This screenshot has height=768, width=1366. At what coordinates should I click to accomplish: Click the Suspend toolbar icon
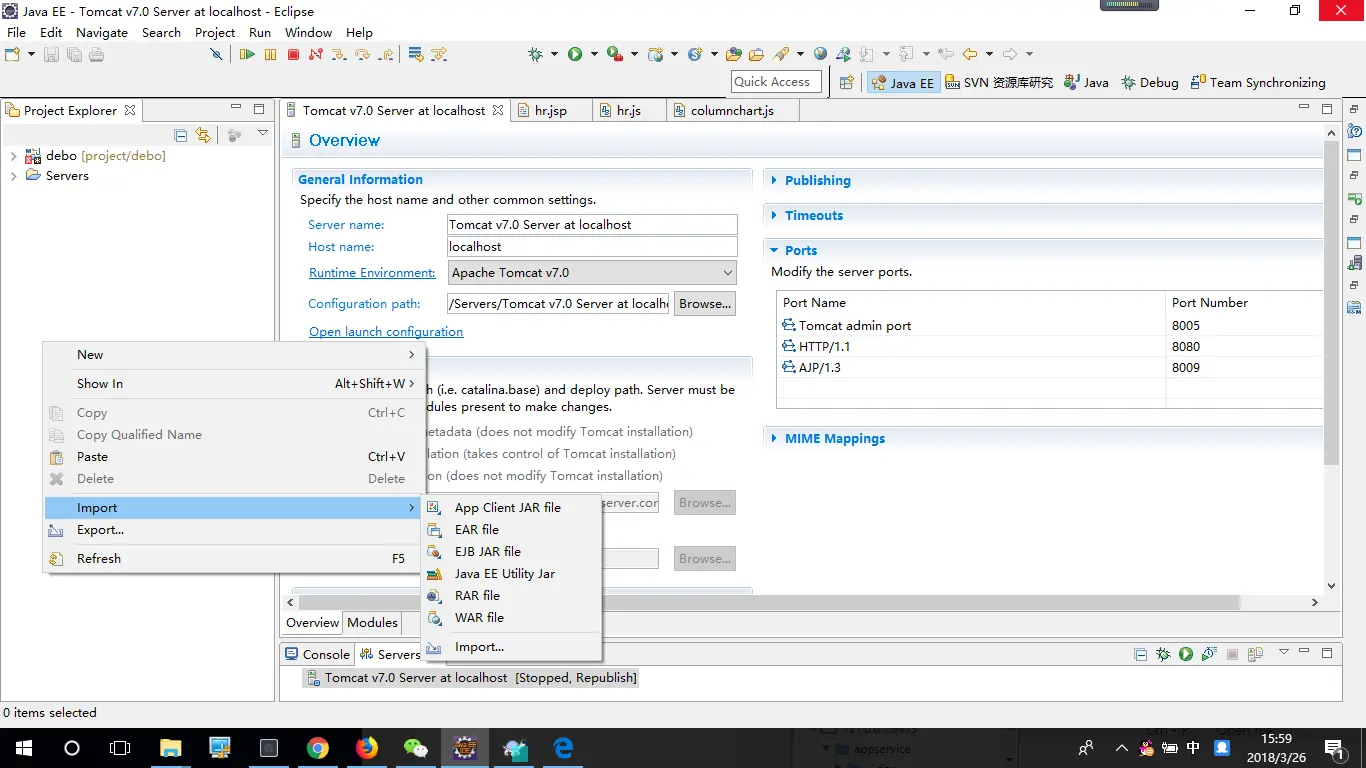[270, 55]
